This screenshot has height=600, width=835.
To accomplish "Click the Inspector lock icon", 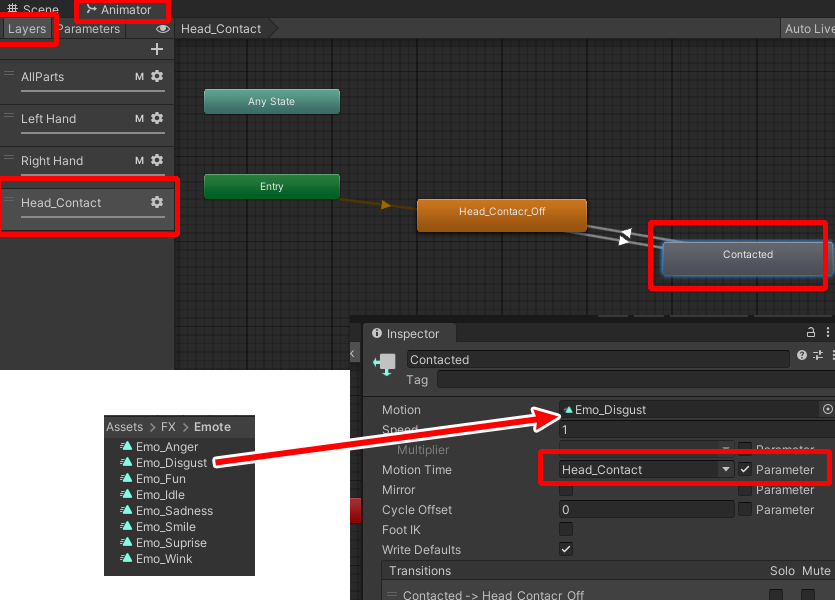I will coord(811,333).
